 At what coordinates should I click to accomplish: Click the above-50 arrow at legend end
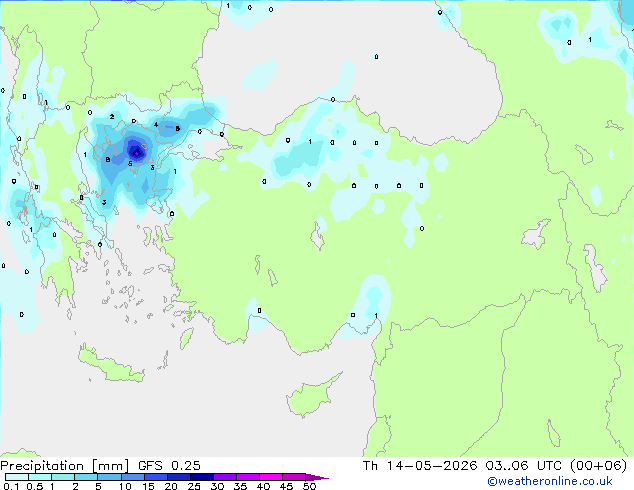pos(317,477)
